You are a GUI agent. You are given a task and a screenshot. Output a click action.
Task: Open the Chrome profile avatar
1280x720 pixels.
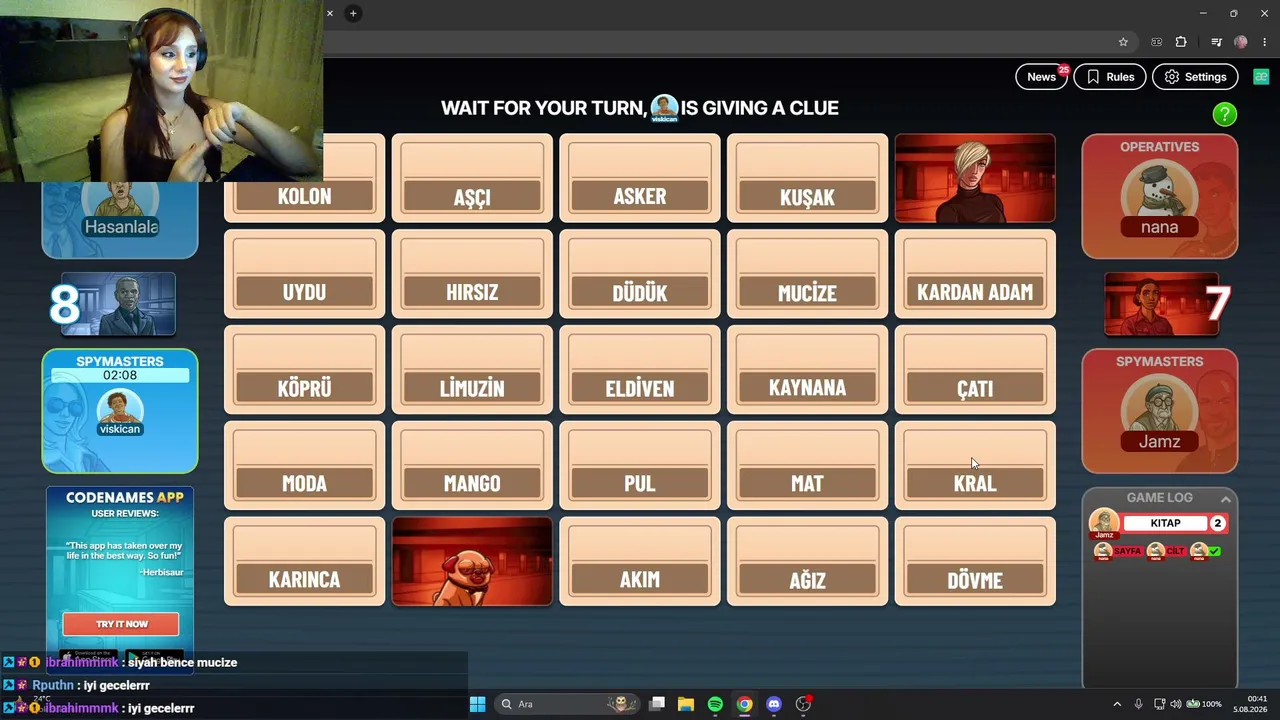pos(1241,42)
